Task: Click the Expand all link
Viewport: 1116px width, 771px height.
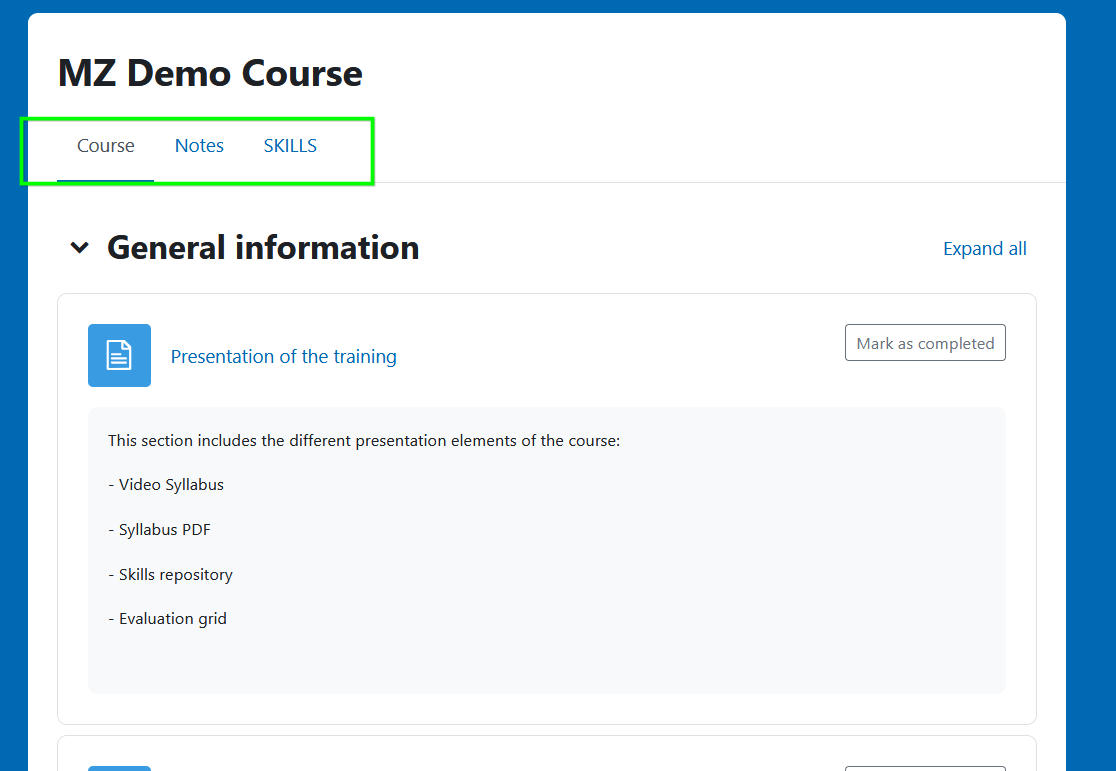Action: click(984, 249)
